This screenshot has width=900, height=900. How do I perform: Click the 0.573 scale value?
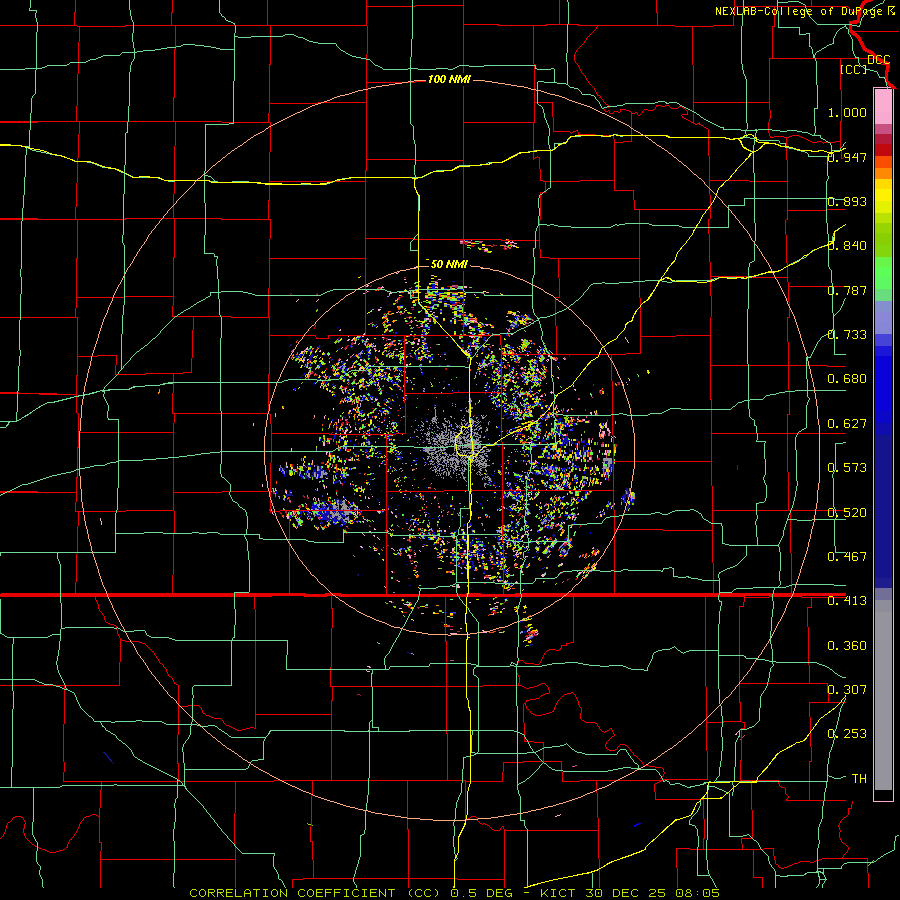pyautogui.click(x=847, y=468)
